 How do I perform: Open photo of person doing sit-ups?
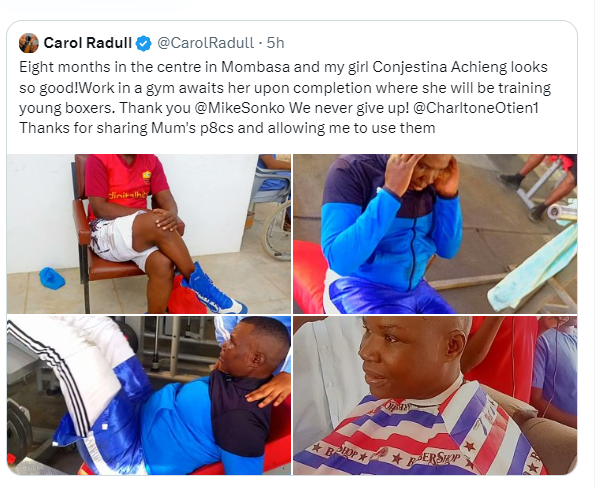[435, 233]
